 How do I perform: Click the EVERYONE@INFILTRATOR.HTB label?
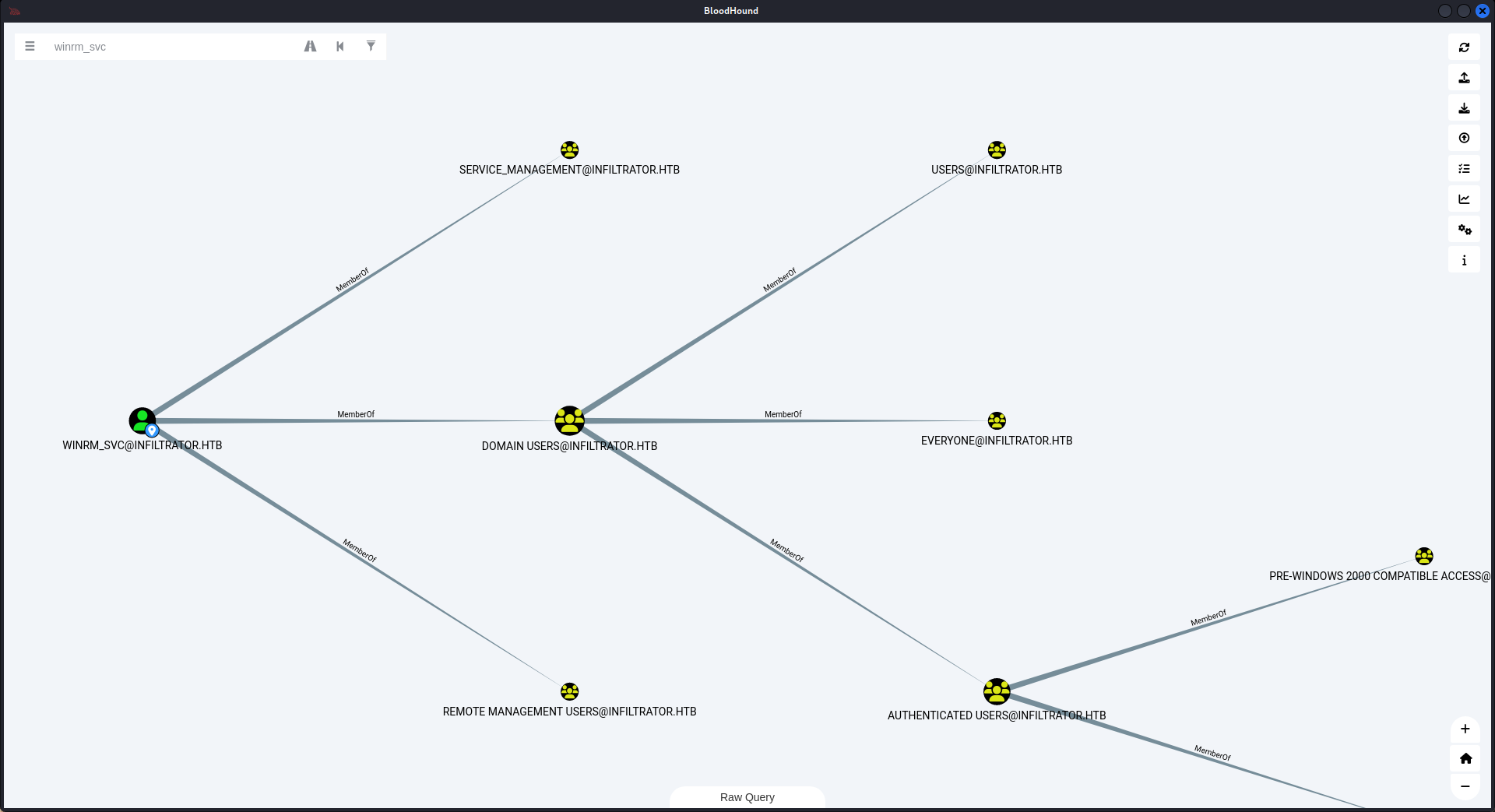[x=997, y=441]
